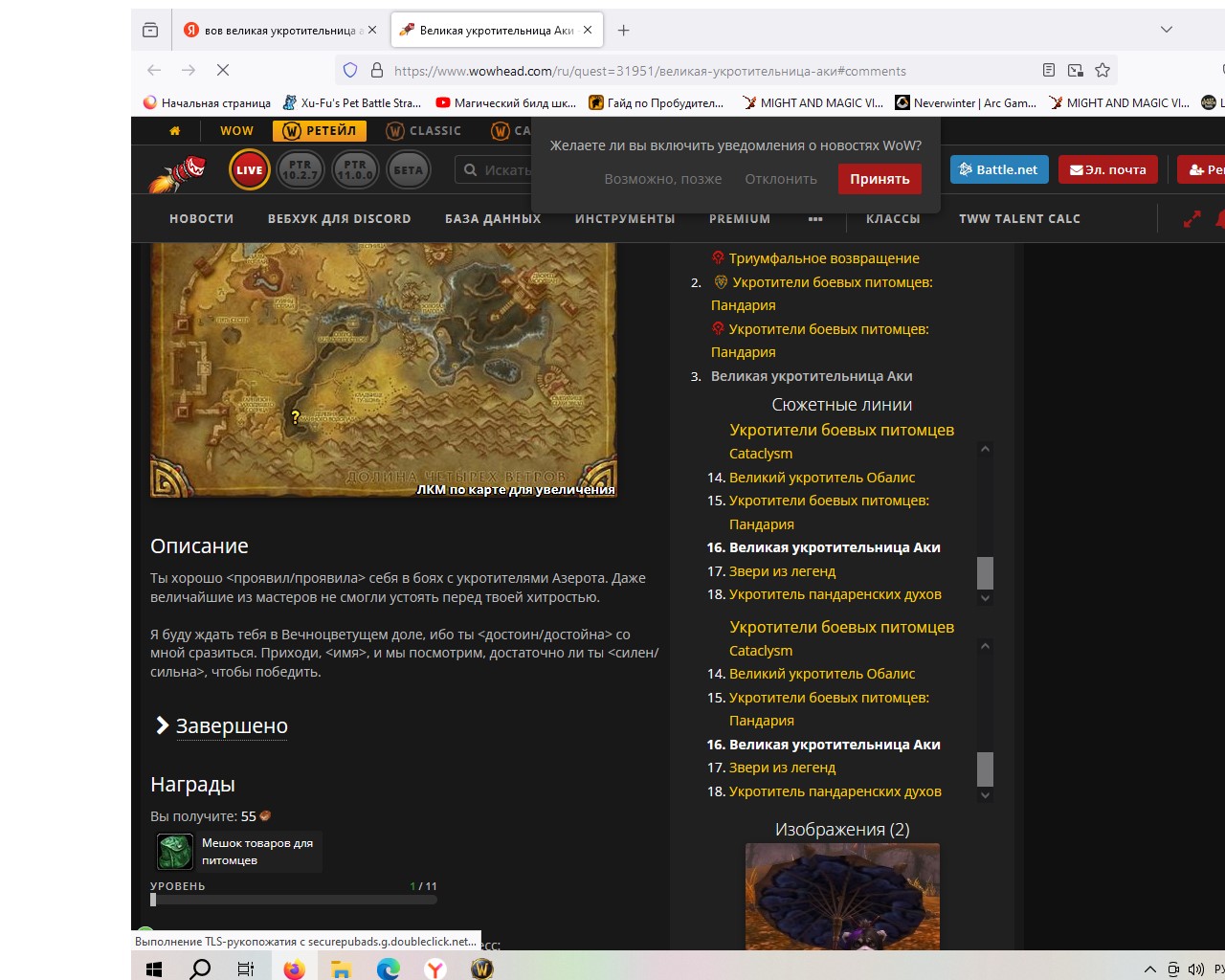Click the home icon in top bar
The height and width of the screenshot is (980, 1225).
[174, 131]
